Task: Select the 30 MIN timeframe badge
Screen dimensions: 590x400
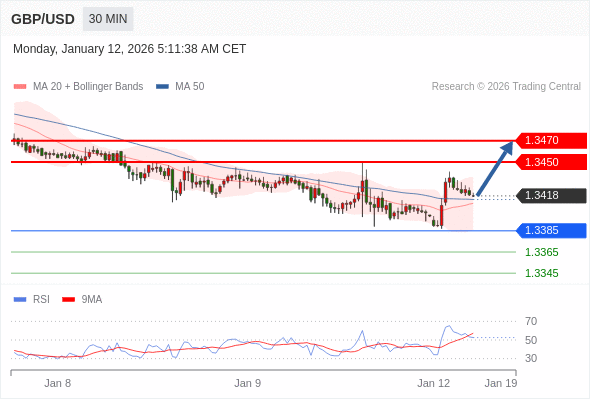Action: [x=108, y=19]
